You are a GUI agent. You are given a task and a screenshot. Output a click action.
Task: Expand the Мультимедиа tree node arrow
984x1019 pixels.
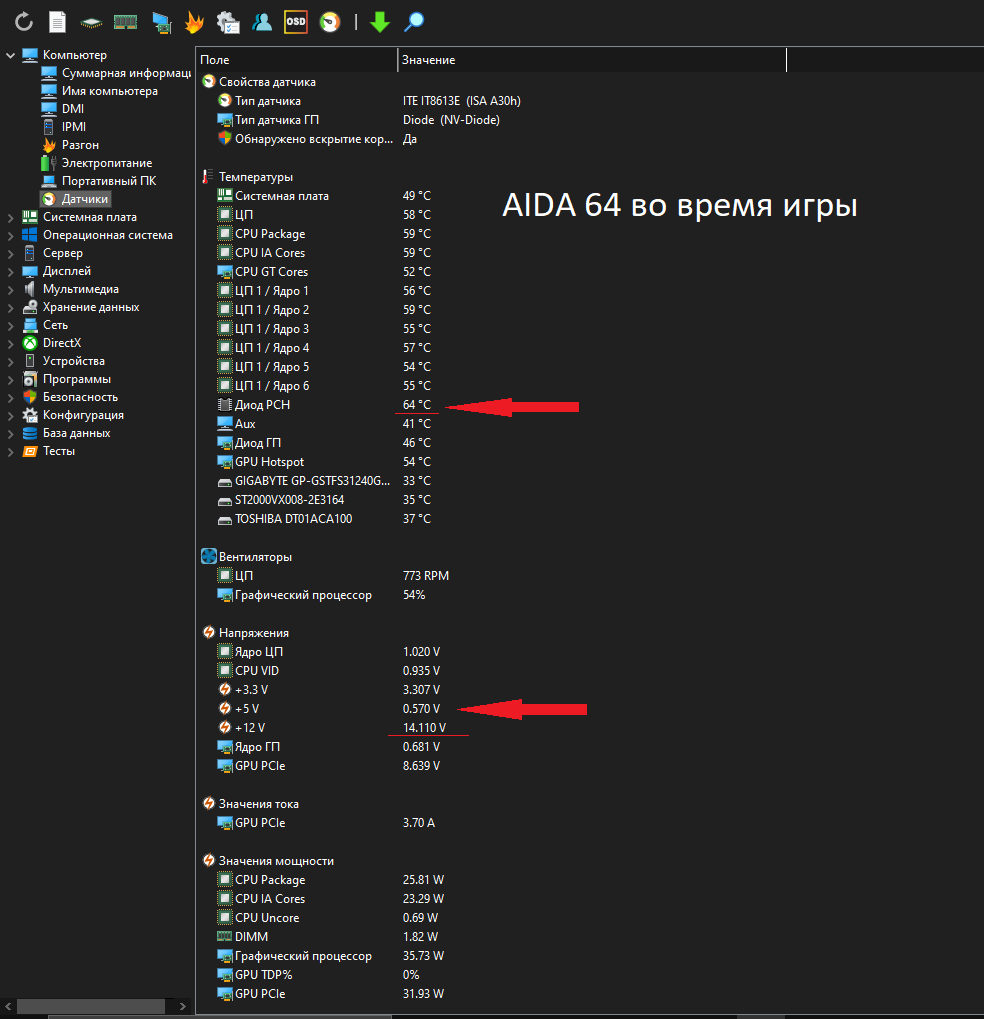[x=10, y=290]
